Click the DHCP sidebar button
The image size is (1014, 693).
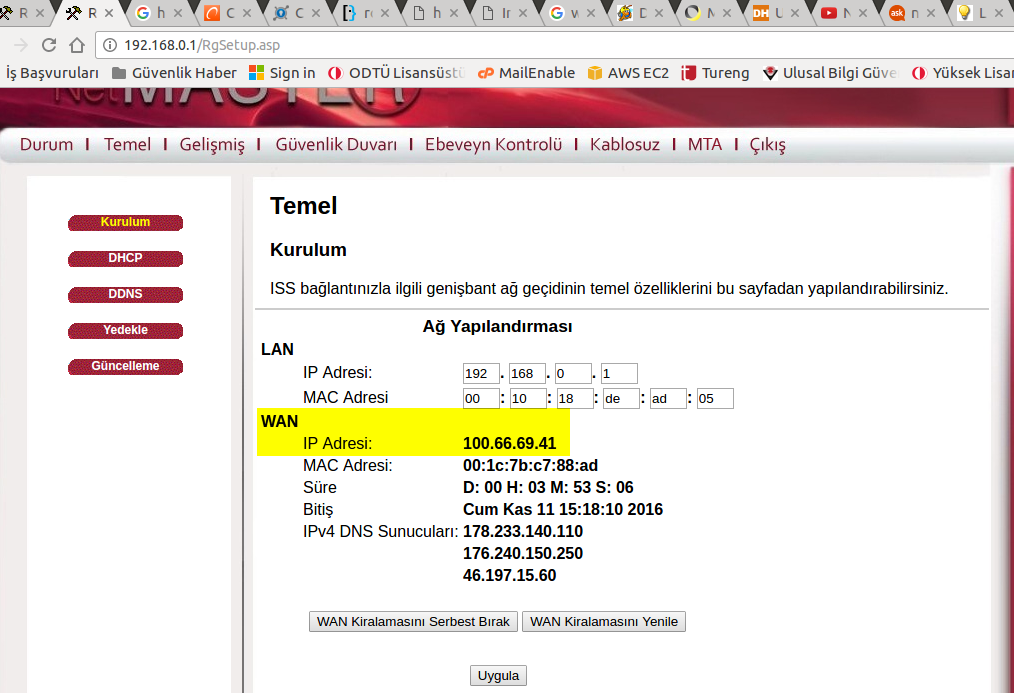(125, 258)
